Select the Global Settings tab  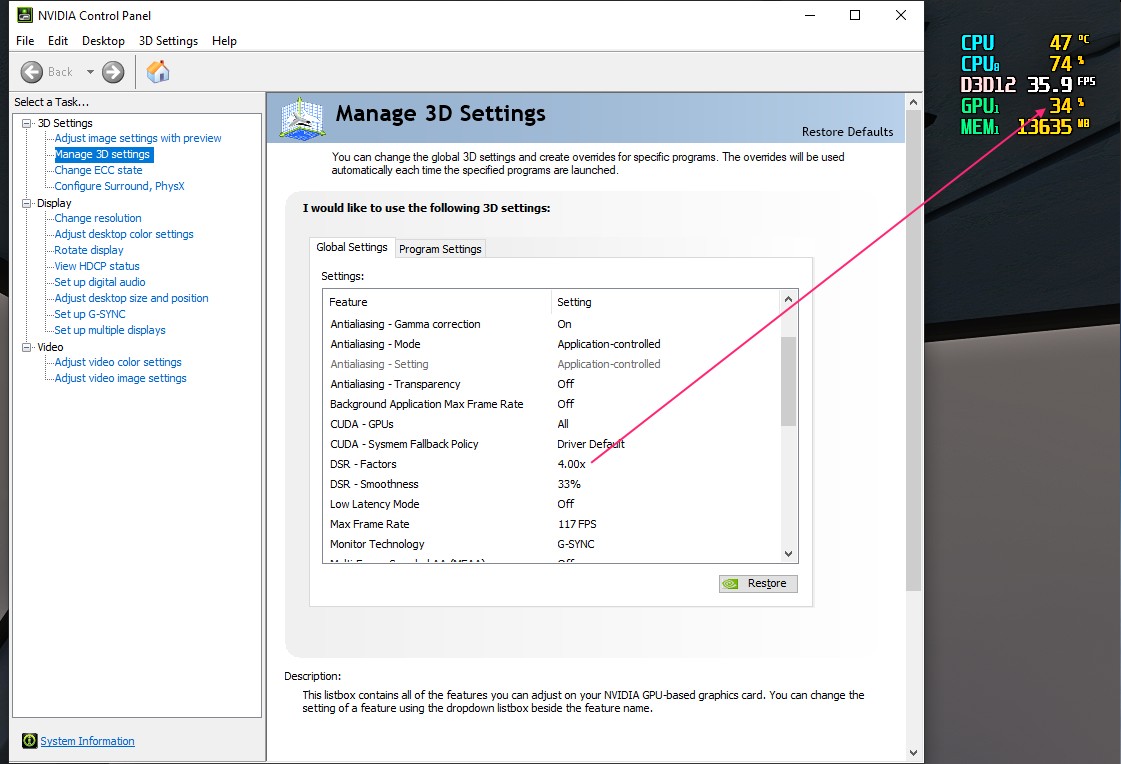coord(352,247)
